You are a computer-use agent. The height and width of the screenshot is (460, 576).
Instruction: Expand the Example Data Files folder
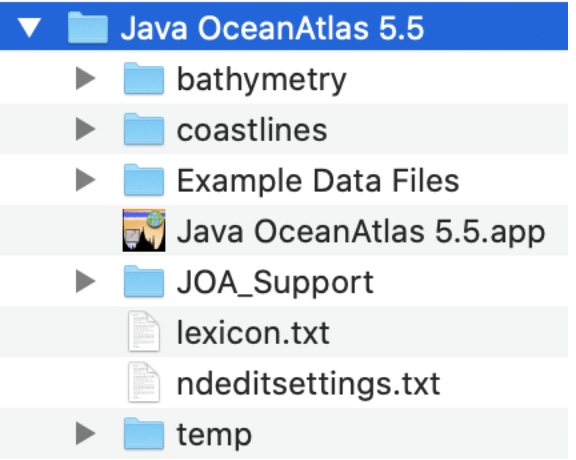coord(86,180)
